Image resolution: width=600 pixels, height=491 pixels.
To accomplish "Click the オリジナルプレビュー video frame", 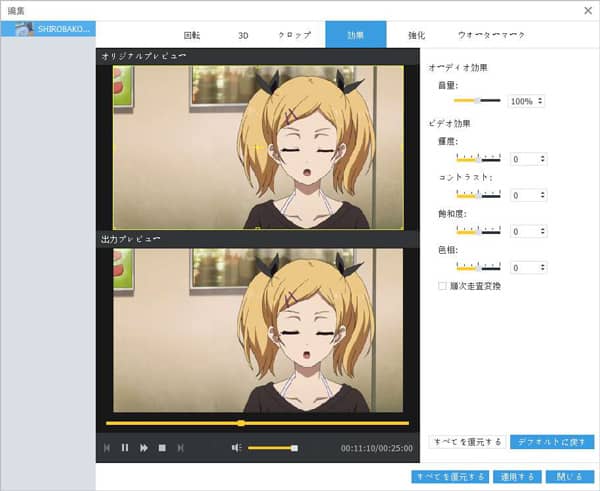I will (x=258, y=147).
